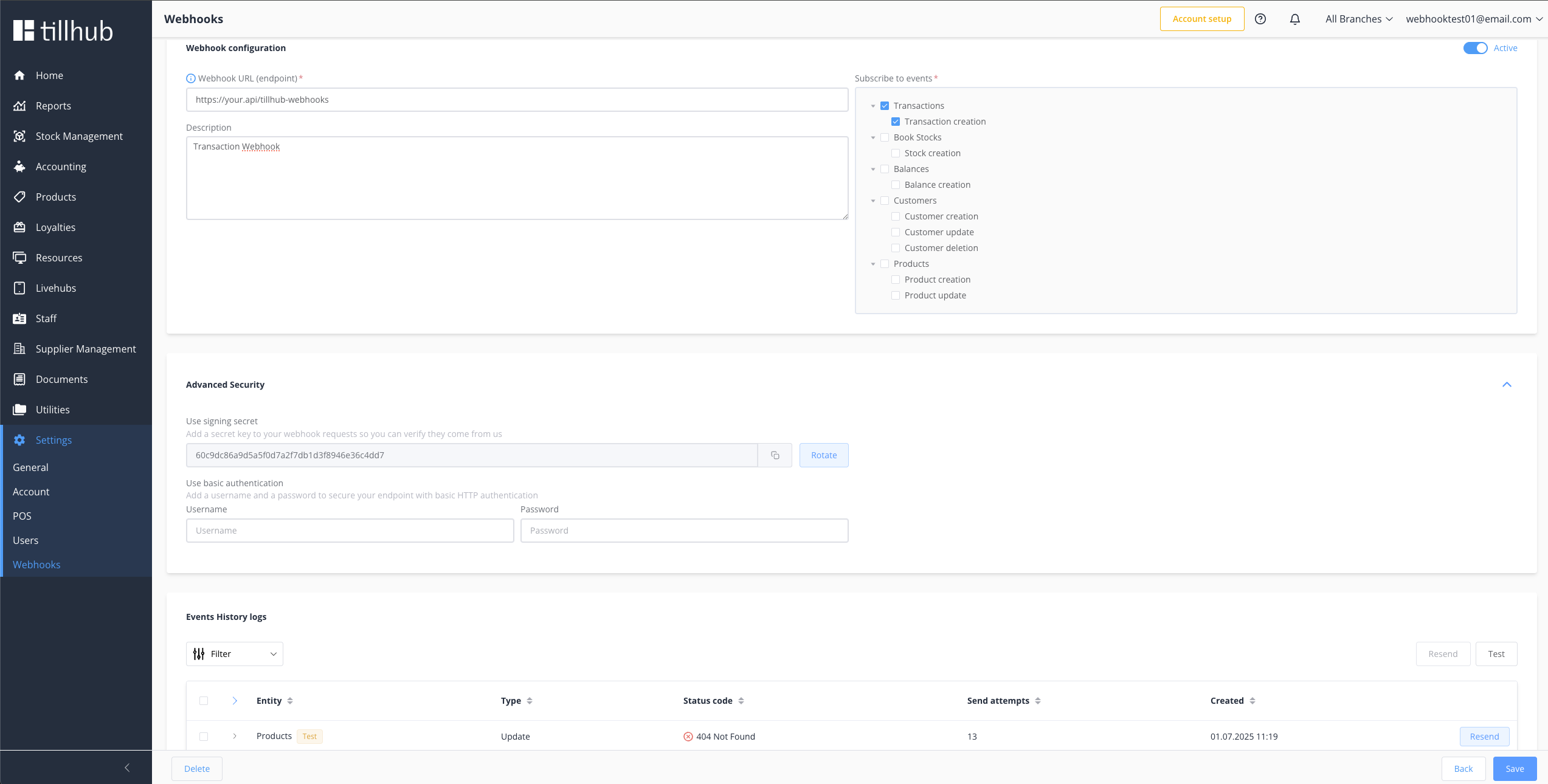
Task: Click the Staff ID card icon
Action: 19,318
